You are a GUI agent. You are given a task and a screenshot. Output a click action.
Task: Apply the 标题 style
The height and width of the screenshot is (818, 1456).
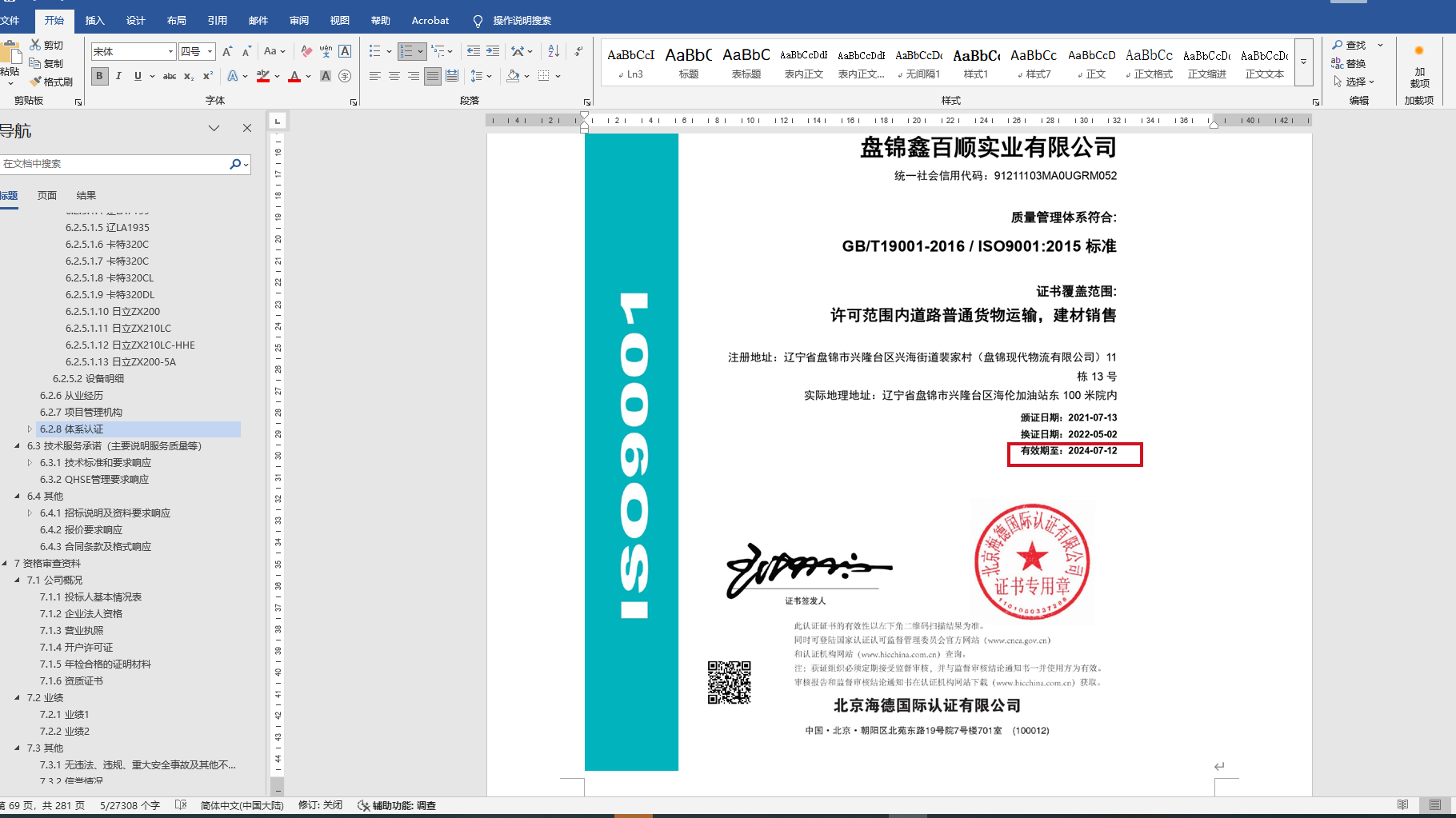(689, 62)
